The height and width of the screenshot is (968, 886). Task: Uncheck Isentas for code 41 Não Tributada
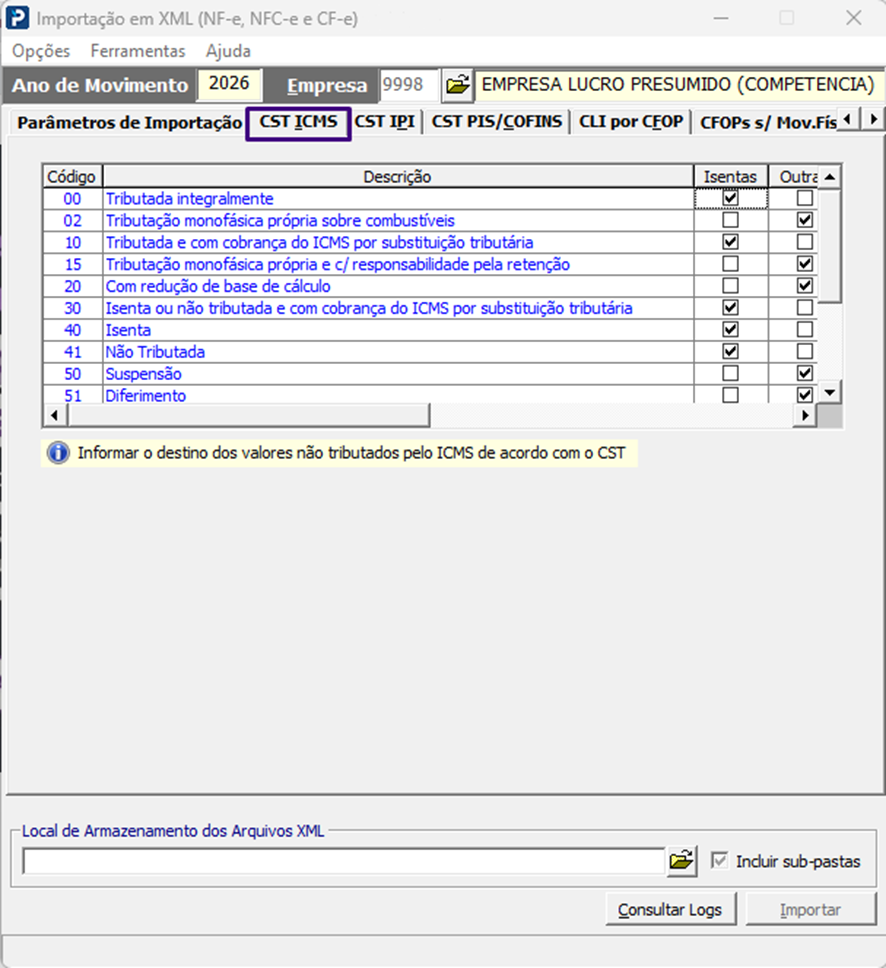(x=730, y=351)
